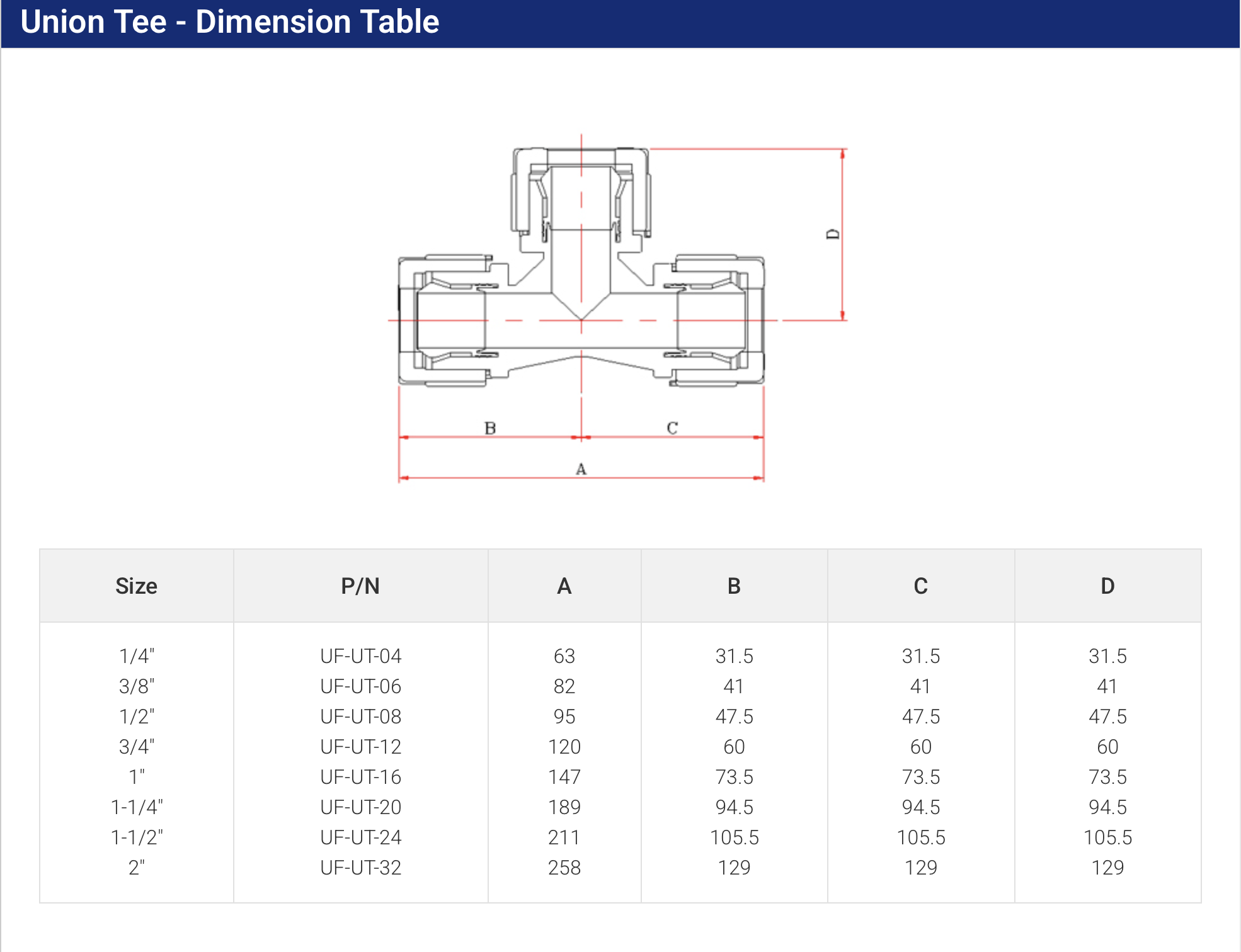
Task: Click the A value 211
Action: pos(564,837)
